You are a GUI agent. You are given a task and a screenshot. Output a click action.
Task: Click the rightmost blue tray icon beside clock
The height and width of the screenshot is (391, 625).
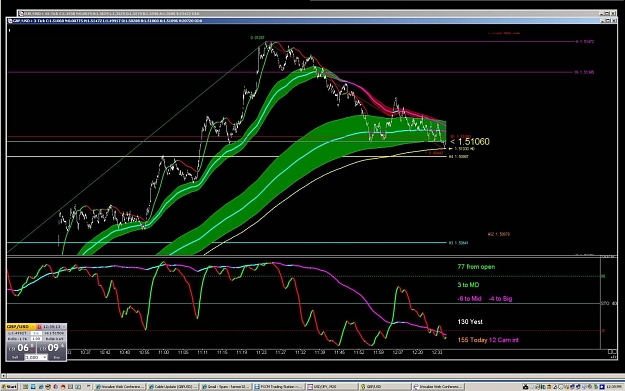click(602, 387)
